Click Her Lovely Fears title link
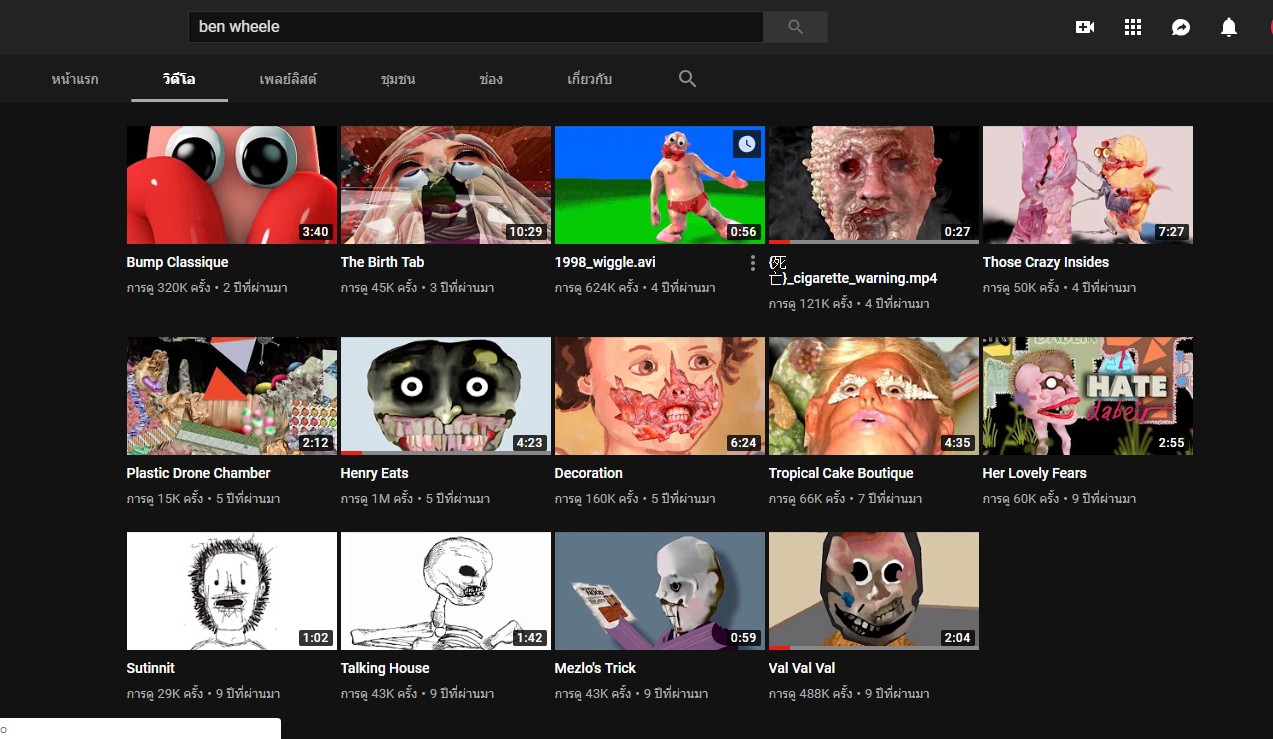Viewport: 1273px width, 739px height. coord(1034,473)
